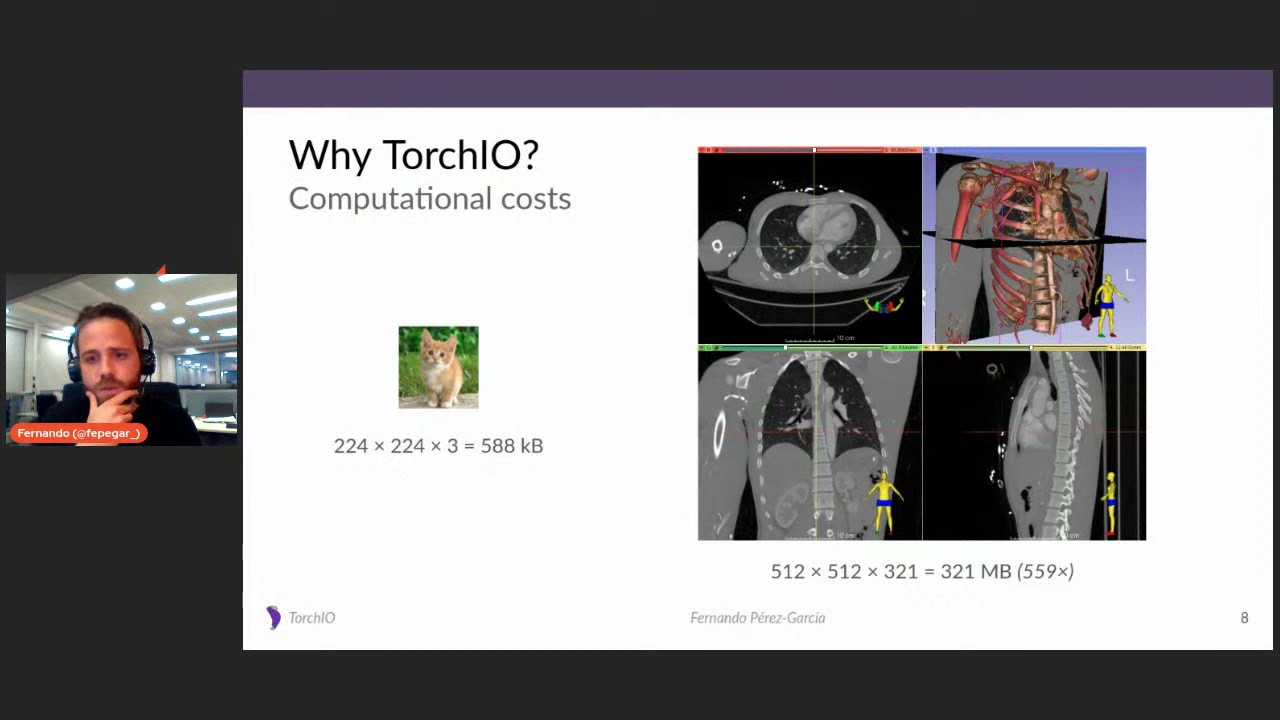This screenshot has width=1280, height=720.
Task: Click the 'Why TorchIO?' slide title
Action: click(413, 155)
